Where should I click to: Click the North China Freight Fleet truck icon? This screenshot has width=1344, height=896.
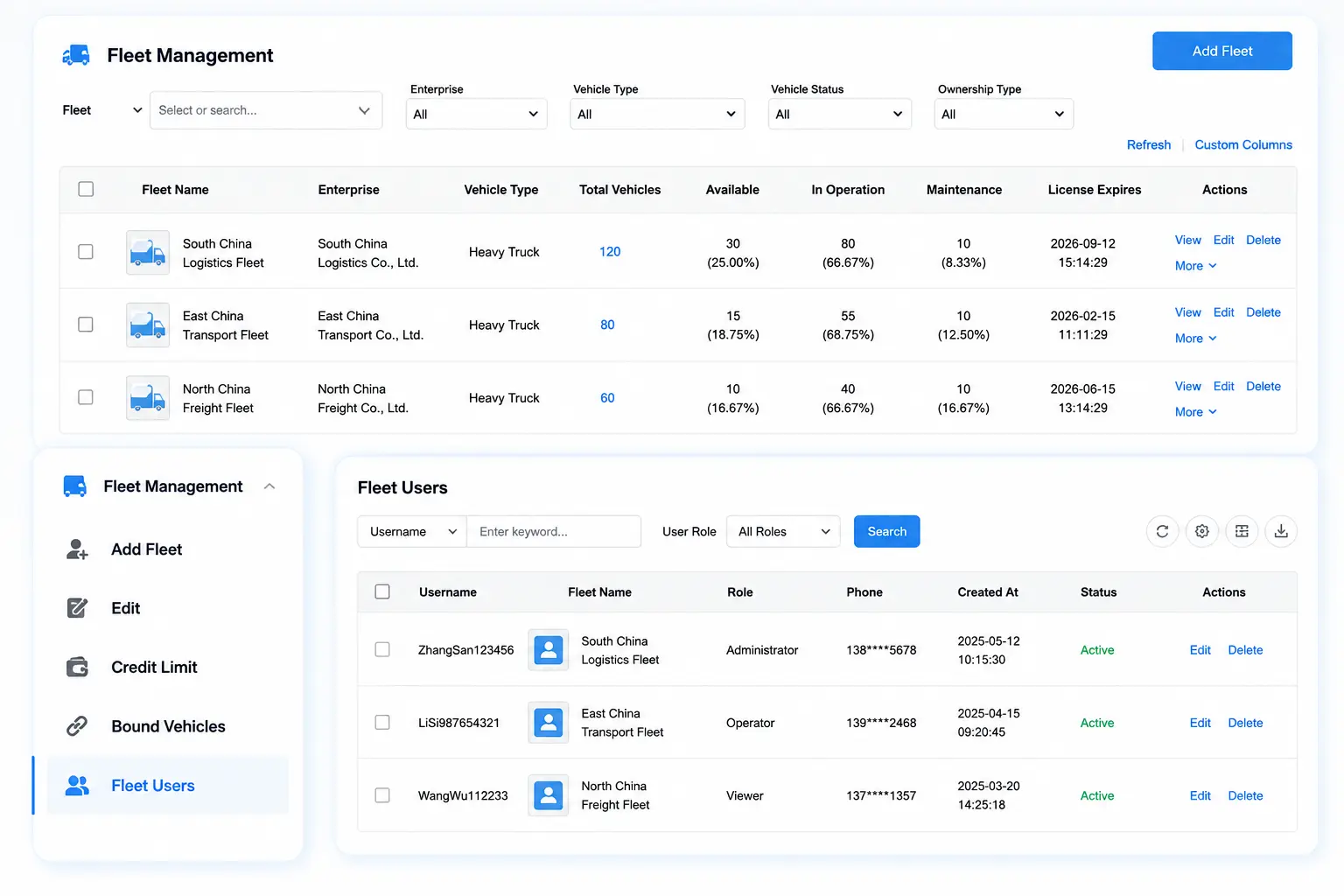click(x=148, y=398)
